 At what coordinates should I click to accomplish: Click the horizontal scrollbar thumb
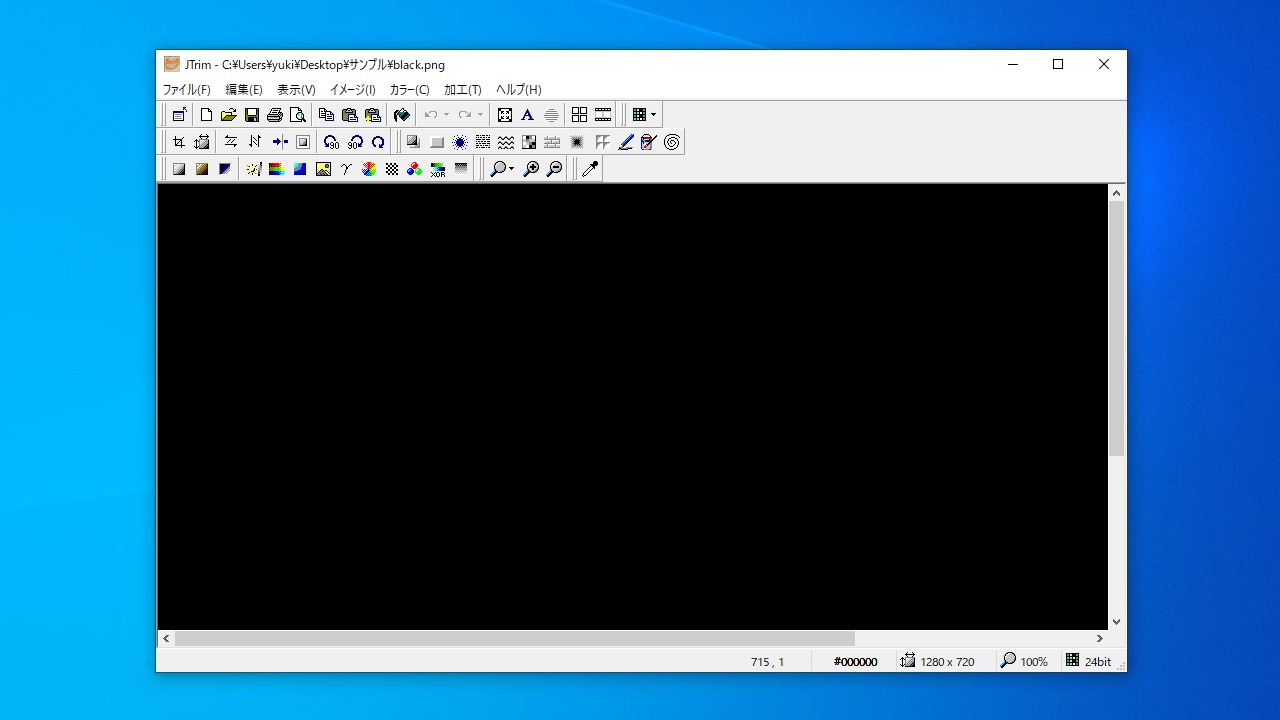tap(515, 638)
